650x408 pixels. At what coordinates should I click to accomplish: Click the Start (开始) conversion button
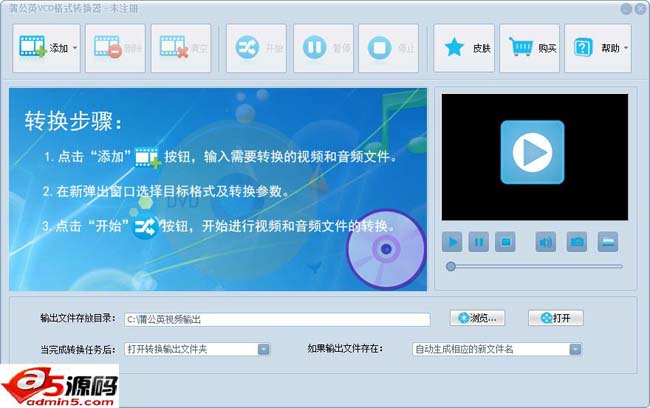[256, 48]
